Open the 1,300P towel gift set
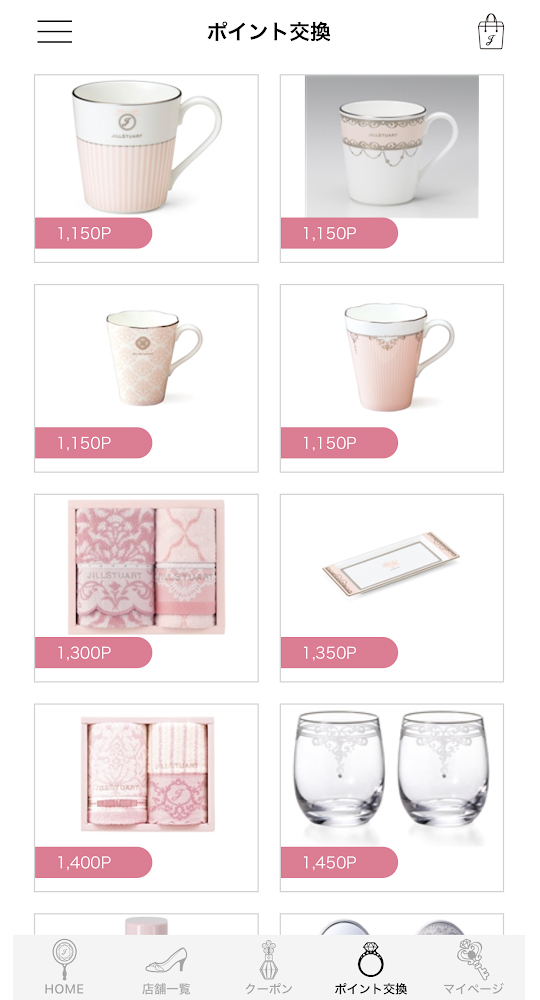Screen dimensions: 540x1000 [146, 567]
